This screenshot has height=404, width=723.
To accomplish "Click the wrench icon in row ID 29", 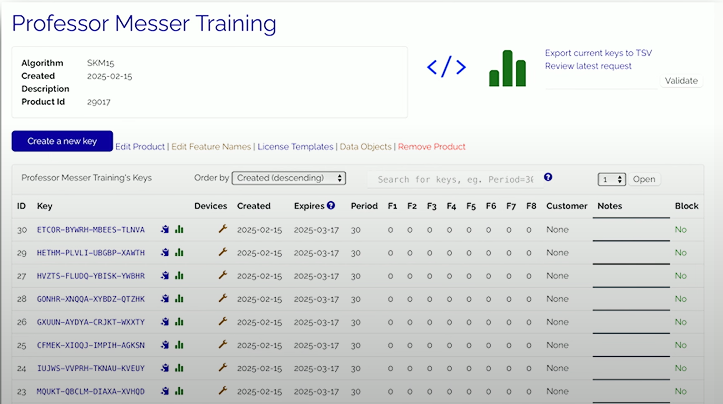I will (x=223, y=252).
